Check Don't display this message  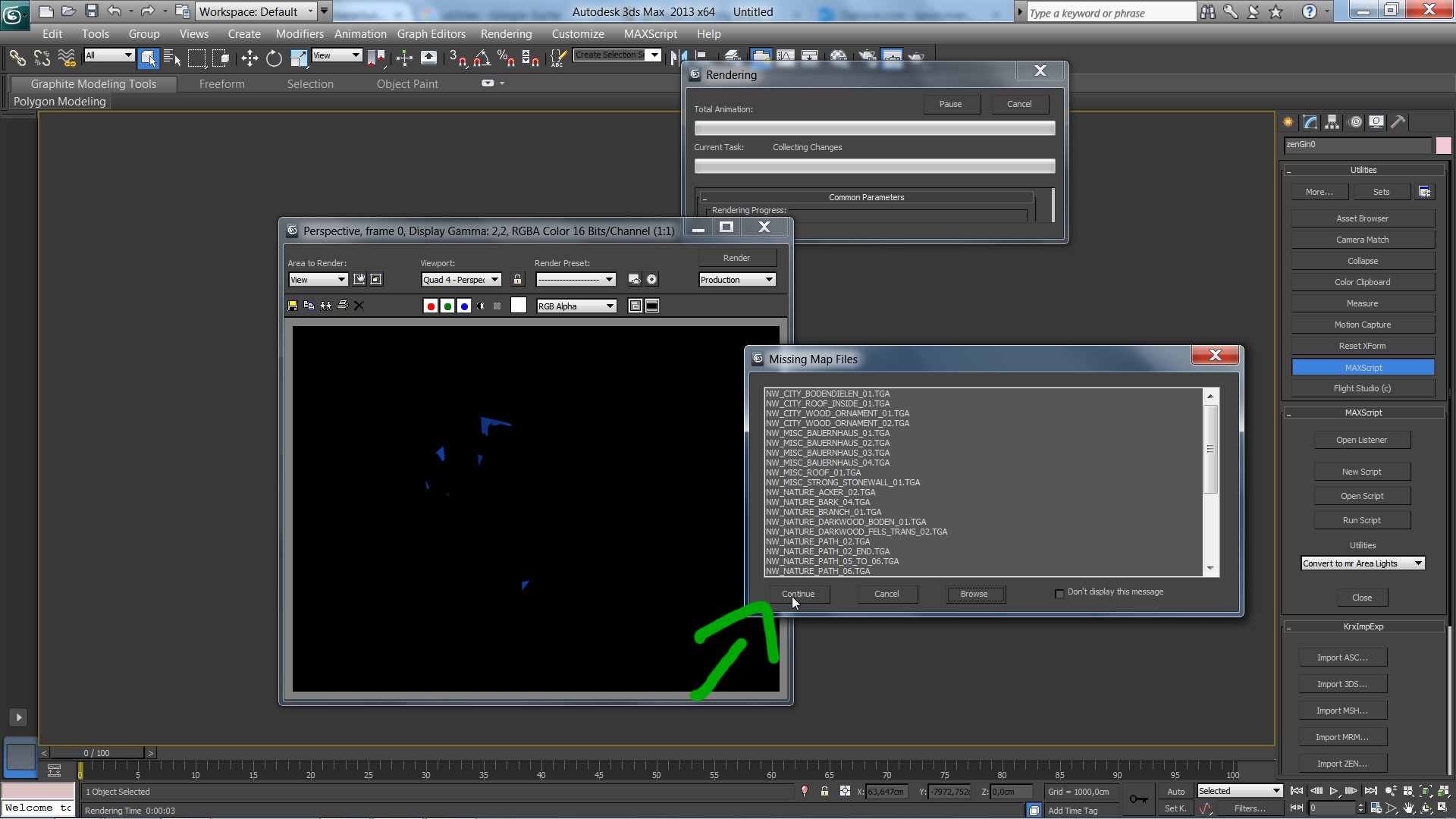click(1059, 593)
